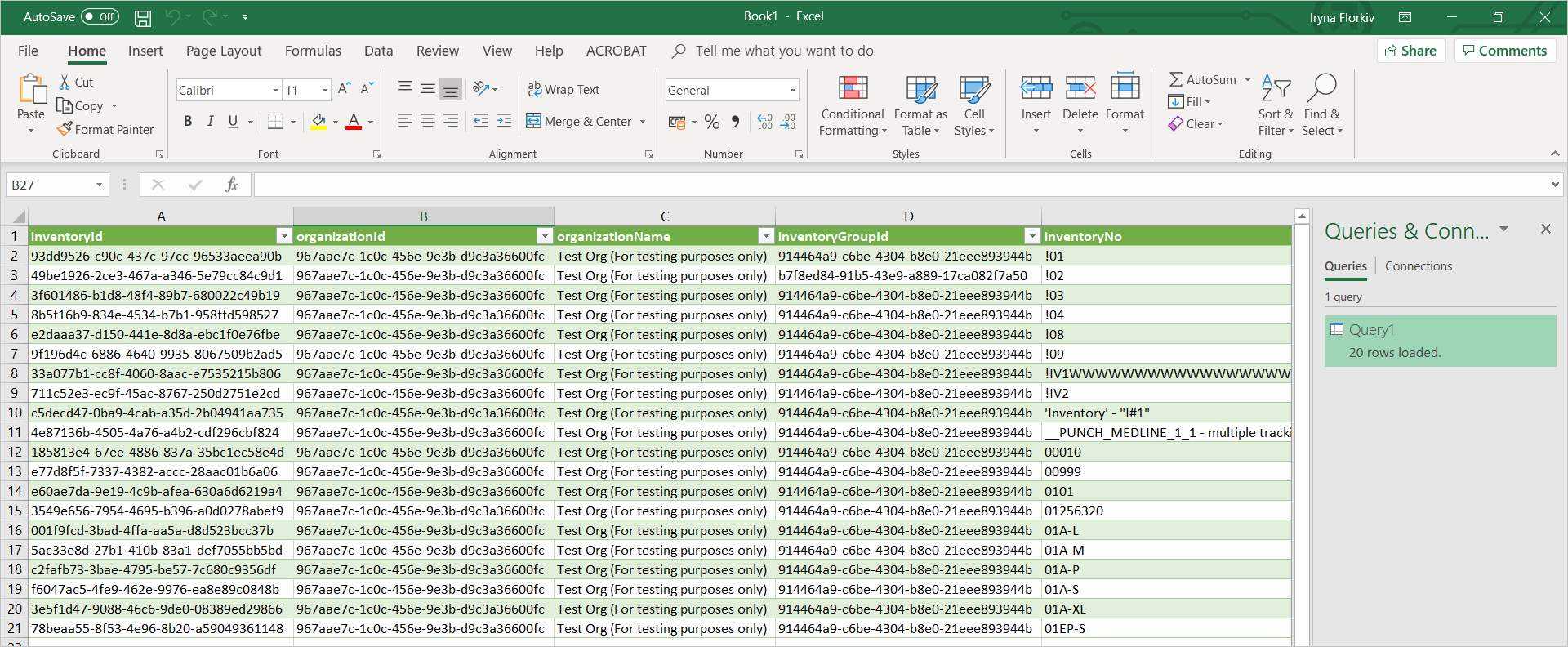Select Query1 in Queries pane

coord(1440,341)
